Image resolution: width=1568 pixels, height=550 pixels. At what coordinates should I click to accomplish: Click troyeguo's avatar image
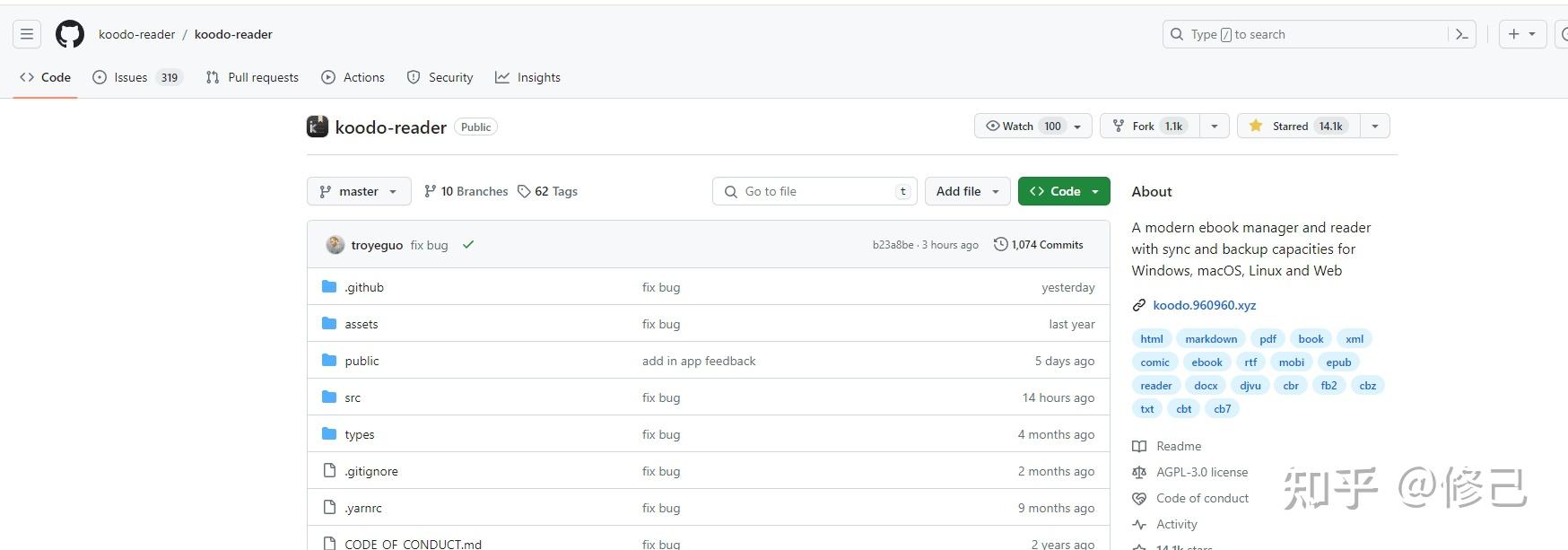click(335, 245)
